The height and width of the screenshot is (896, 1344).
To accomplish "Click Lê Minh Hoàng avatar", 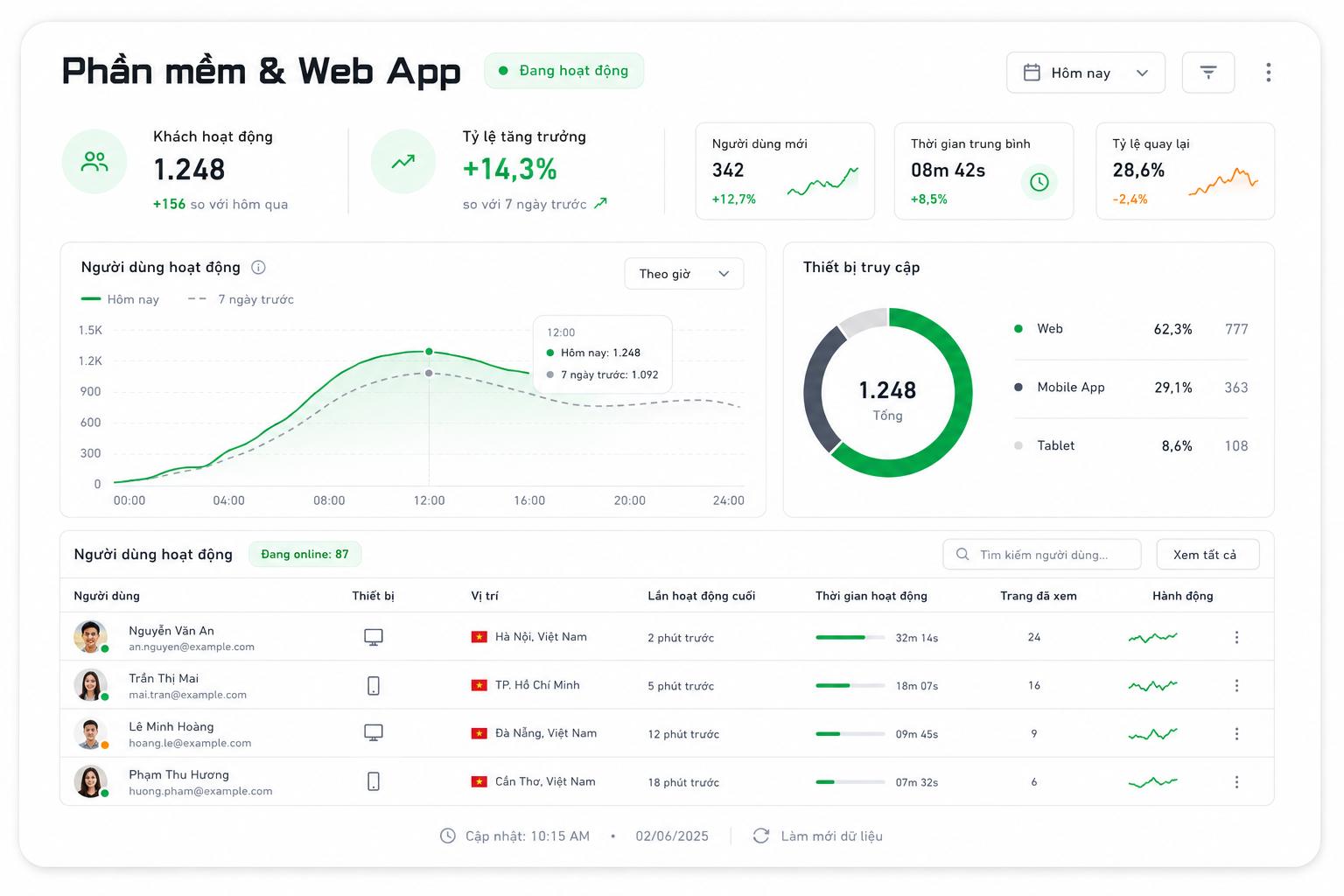I will [90, 733].
